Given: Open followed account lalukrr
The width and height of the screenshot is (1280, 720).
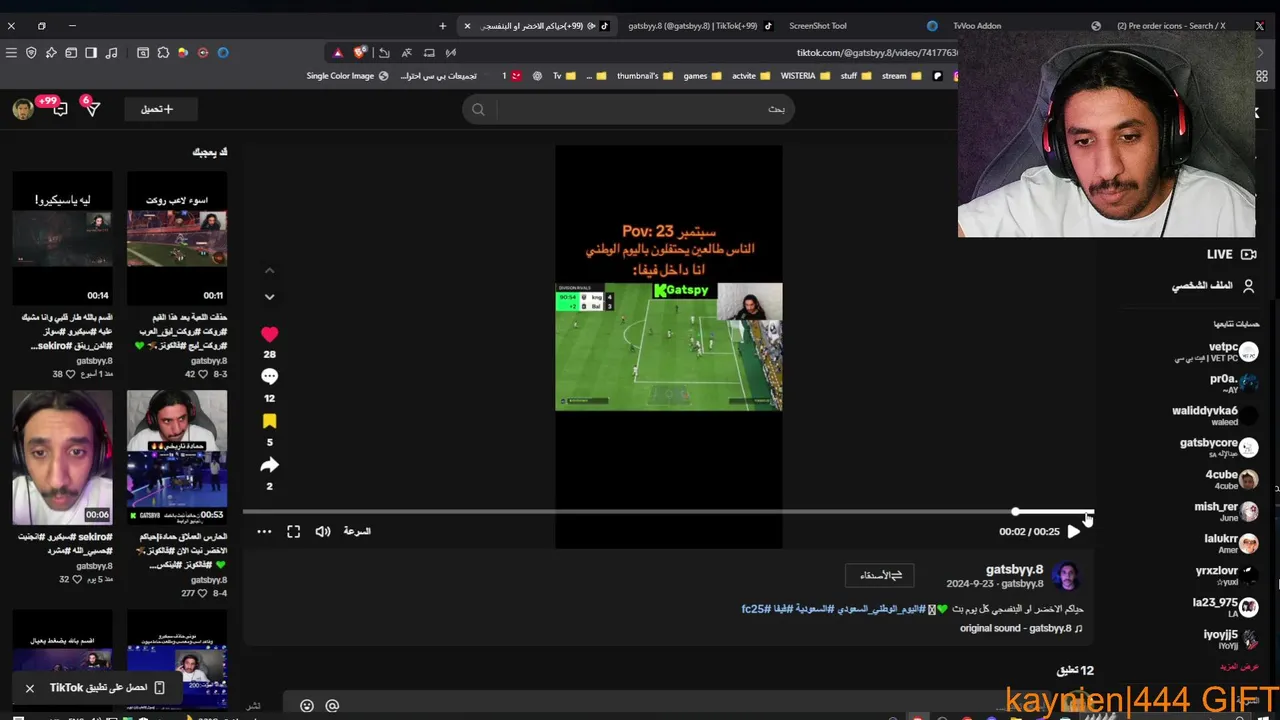Looking at the screenshot, I should 1231,544.
